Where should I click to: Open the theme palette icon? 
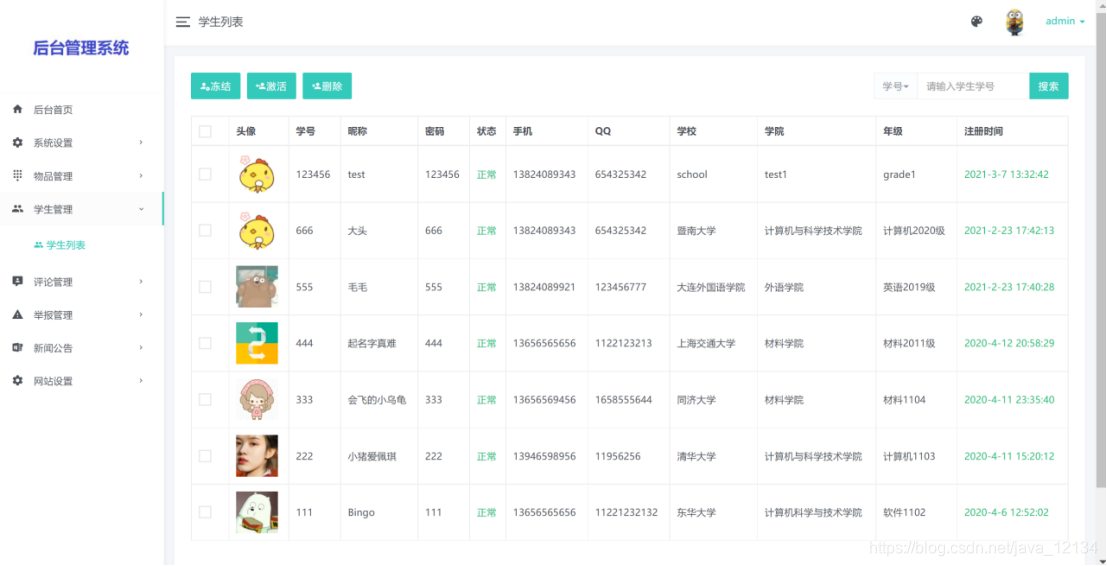click(x=976, y=21)
